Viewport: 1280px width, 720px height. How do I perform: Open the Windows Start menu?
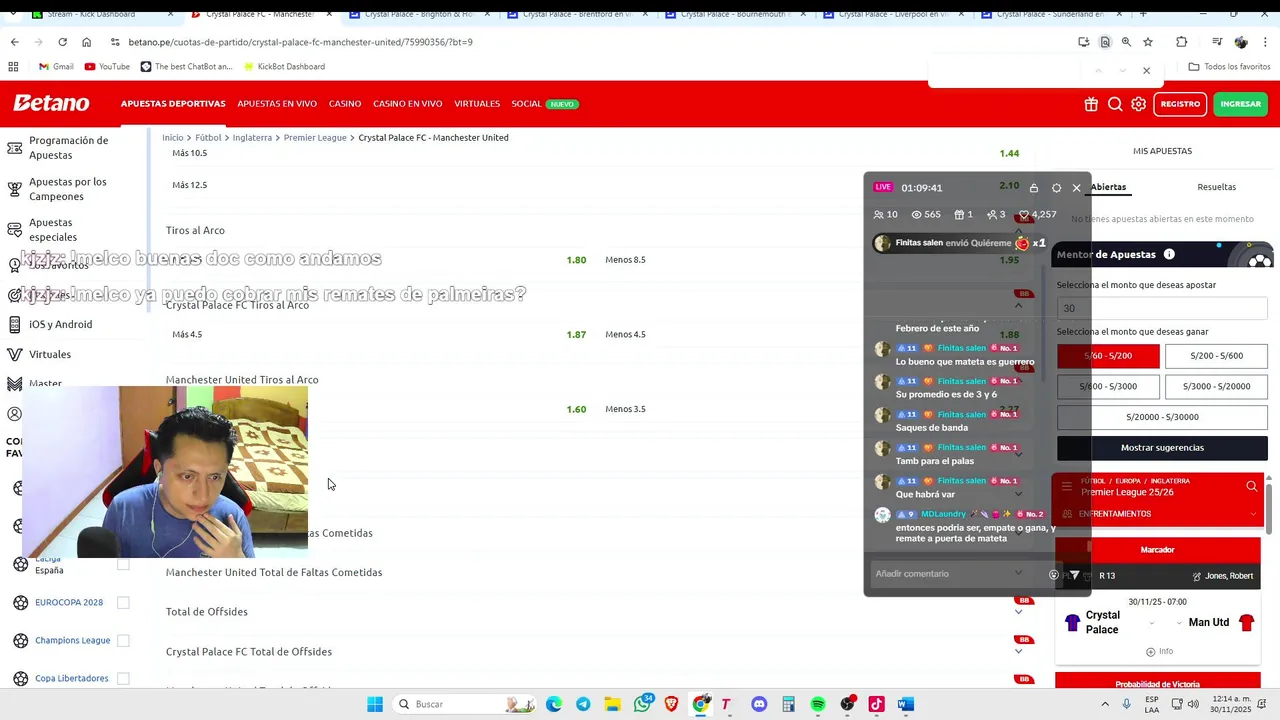click(375, 704)
